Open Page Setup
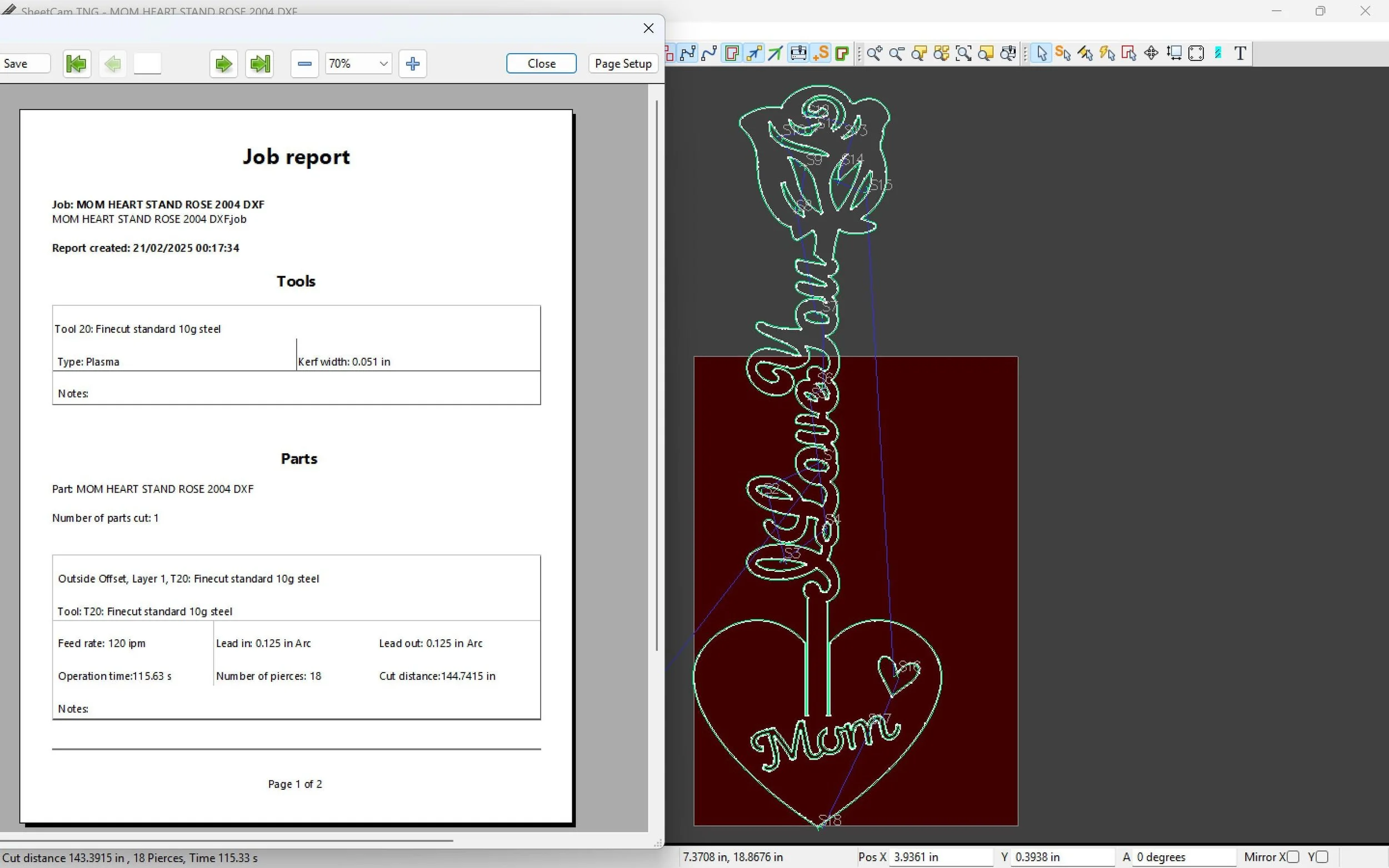Viewport: 1389px width, 868px height. point(622,64)
